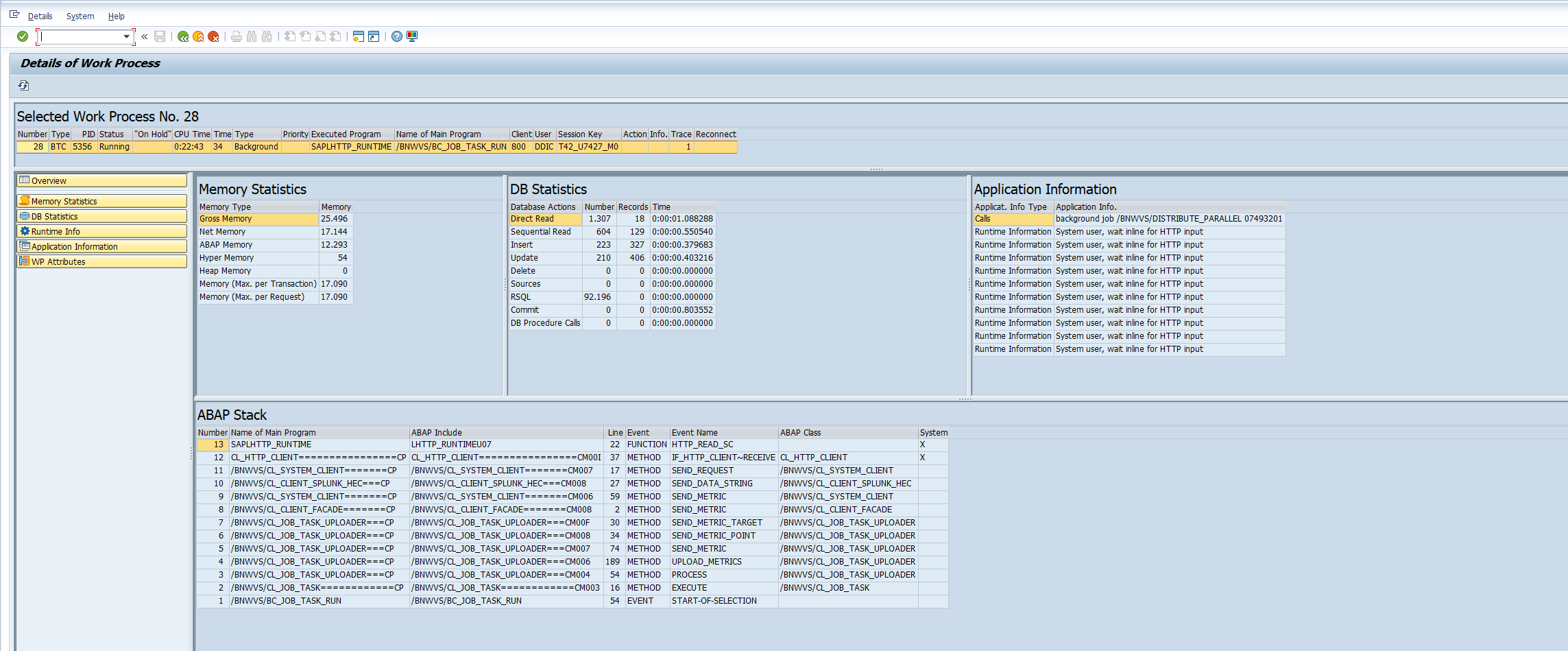Open the Customize Local Layout monitor icon
This screenshot has width=1568, height=651.
pyautogui.click(x=412, y=36)
